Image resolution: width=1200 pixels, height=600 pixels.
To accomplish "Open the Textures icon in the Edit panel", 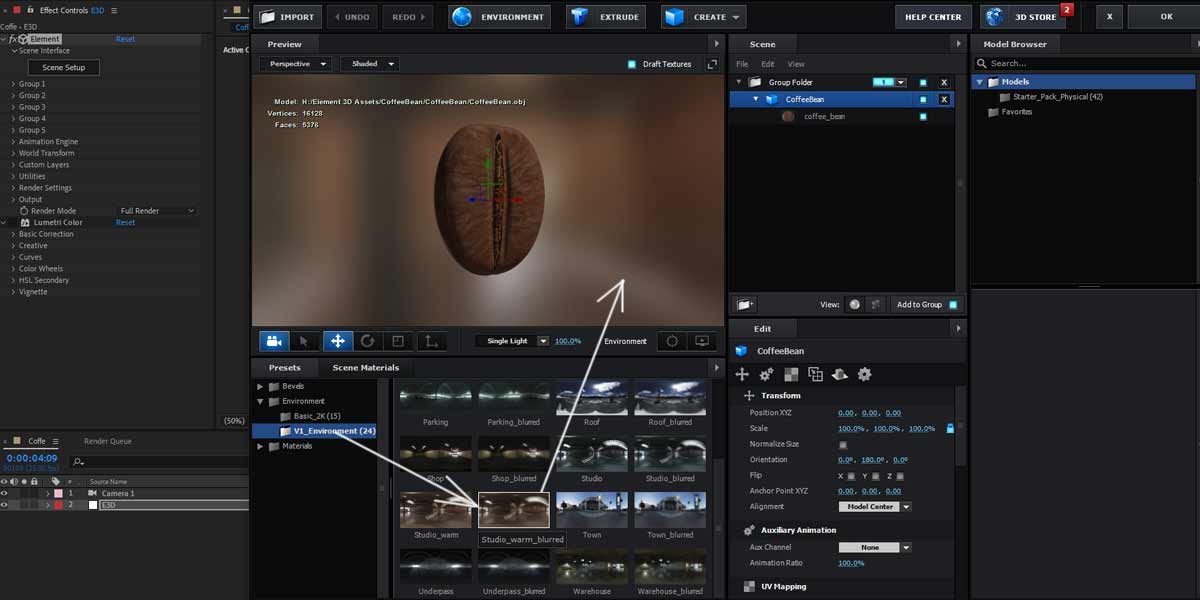I will [790, 374].
